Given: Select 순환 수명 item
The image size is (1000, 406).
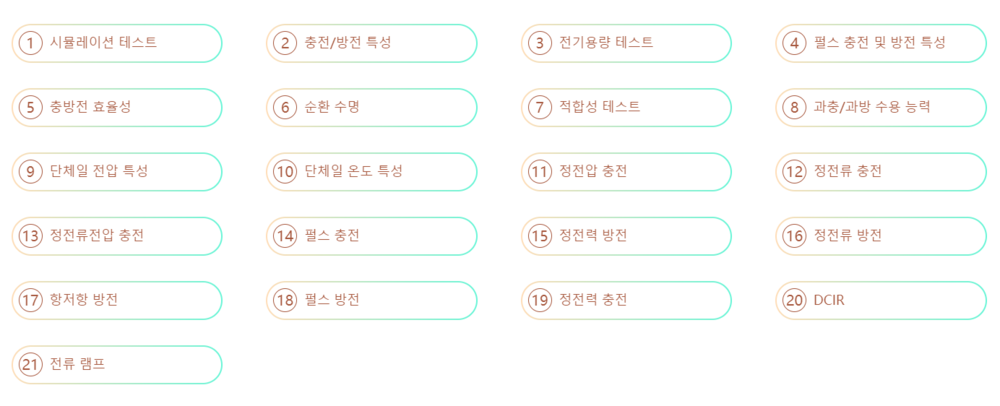Looking at the screenshot, I should point(371,107).
